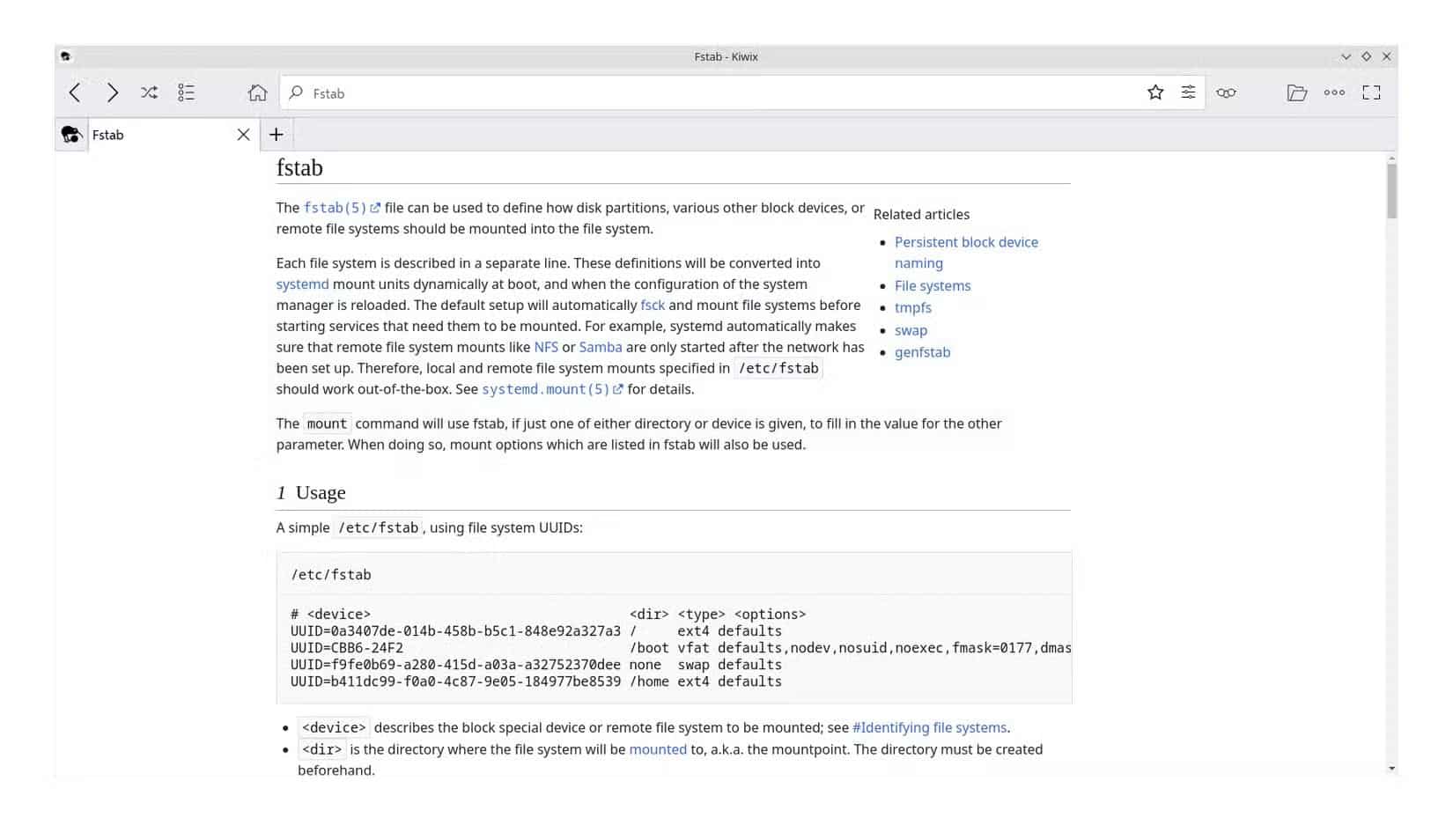1453x840 pixels.
Task: Toggle the bookmark star for this page
Action: (1154, 92)
